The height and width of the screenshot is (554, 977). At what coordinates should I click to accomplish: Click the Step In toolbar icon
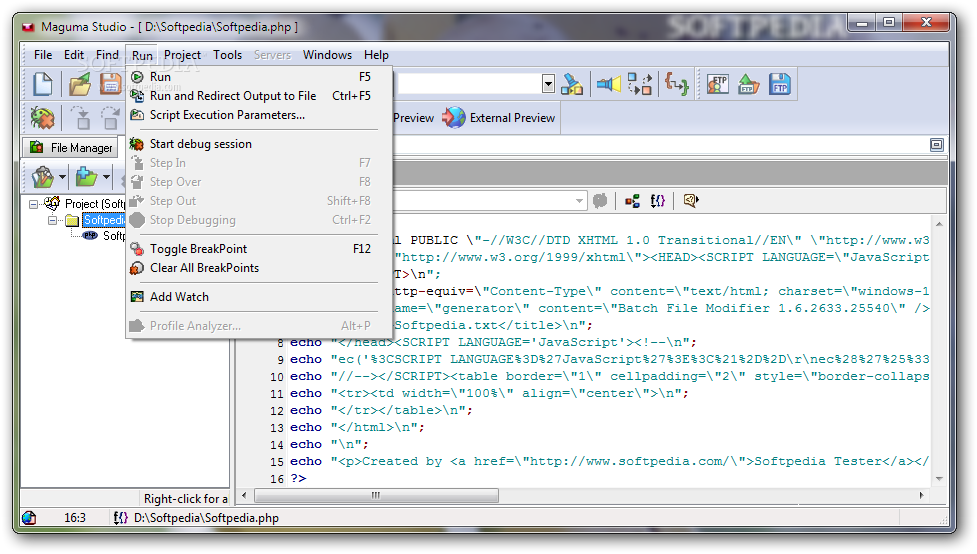(x=80, y=117)
